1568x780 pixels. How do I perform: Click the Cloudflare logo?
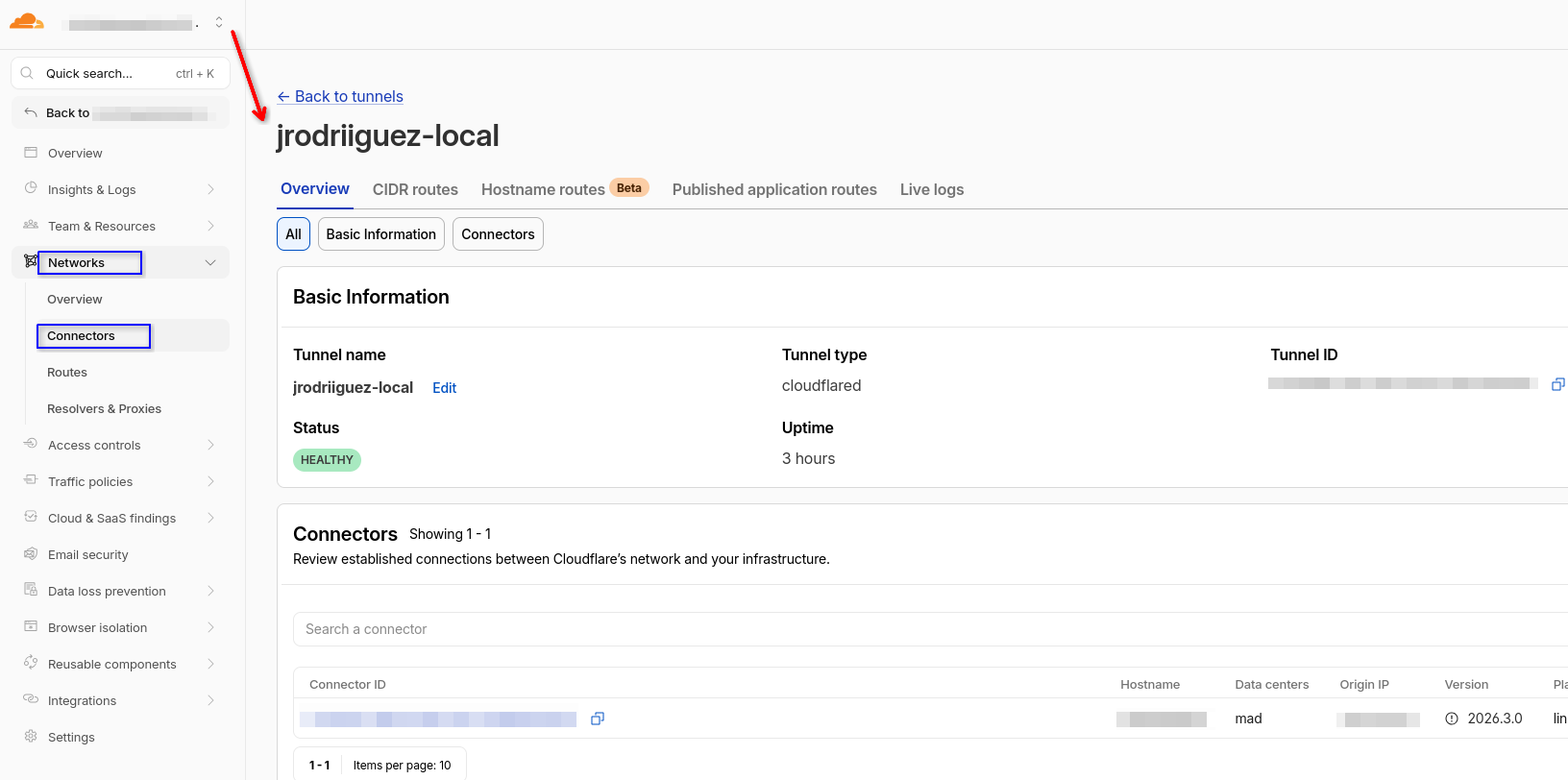click(27, 21)
